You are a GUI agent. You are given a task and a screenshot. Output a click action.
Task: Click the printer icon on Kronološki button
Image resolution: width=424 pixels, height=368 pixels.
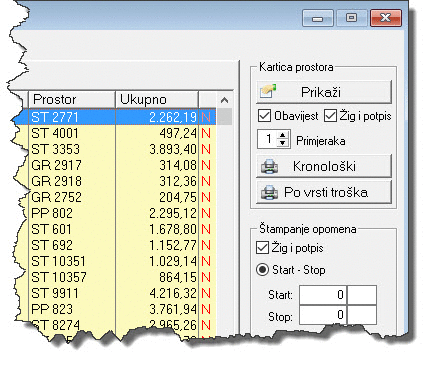[269, 166]
